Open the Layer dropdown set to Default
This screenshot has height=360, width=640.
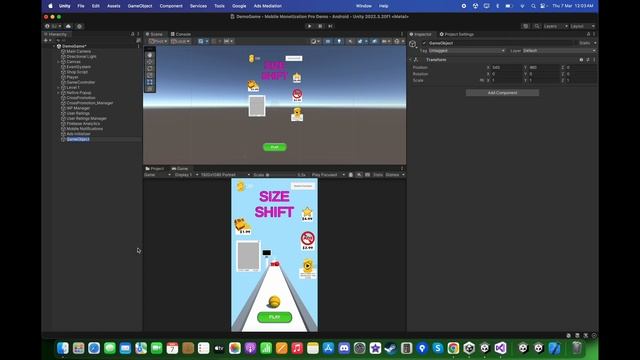pyautogui.click(x=559, y=51)
